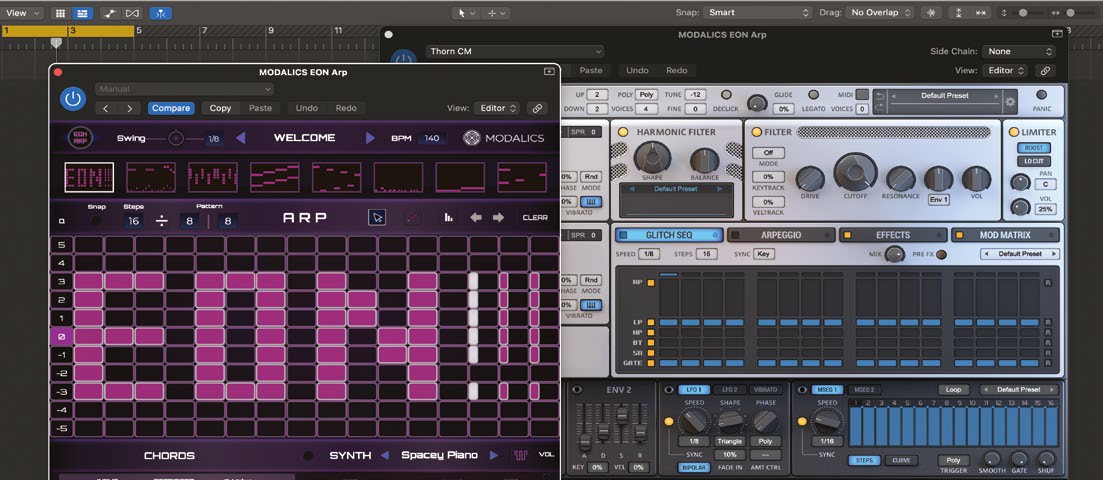The image size is (1103, 480).
Task: Shift the arp pattern left
Action: click(x=476, y=217)
